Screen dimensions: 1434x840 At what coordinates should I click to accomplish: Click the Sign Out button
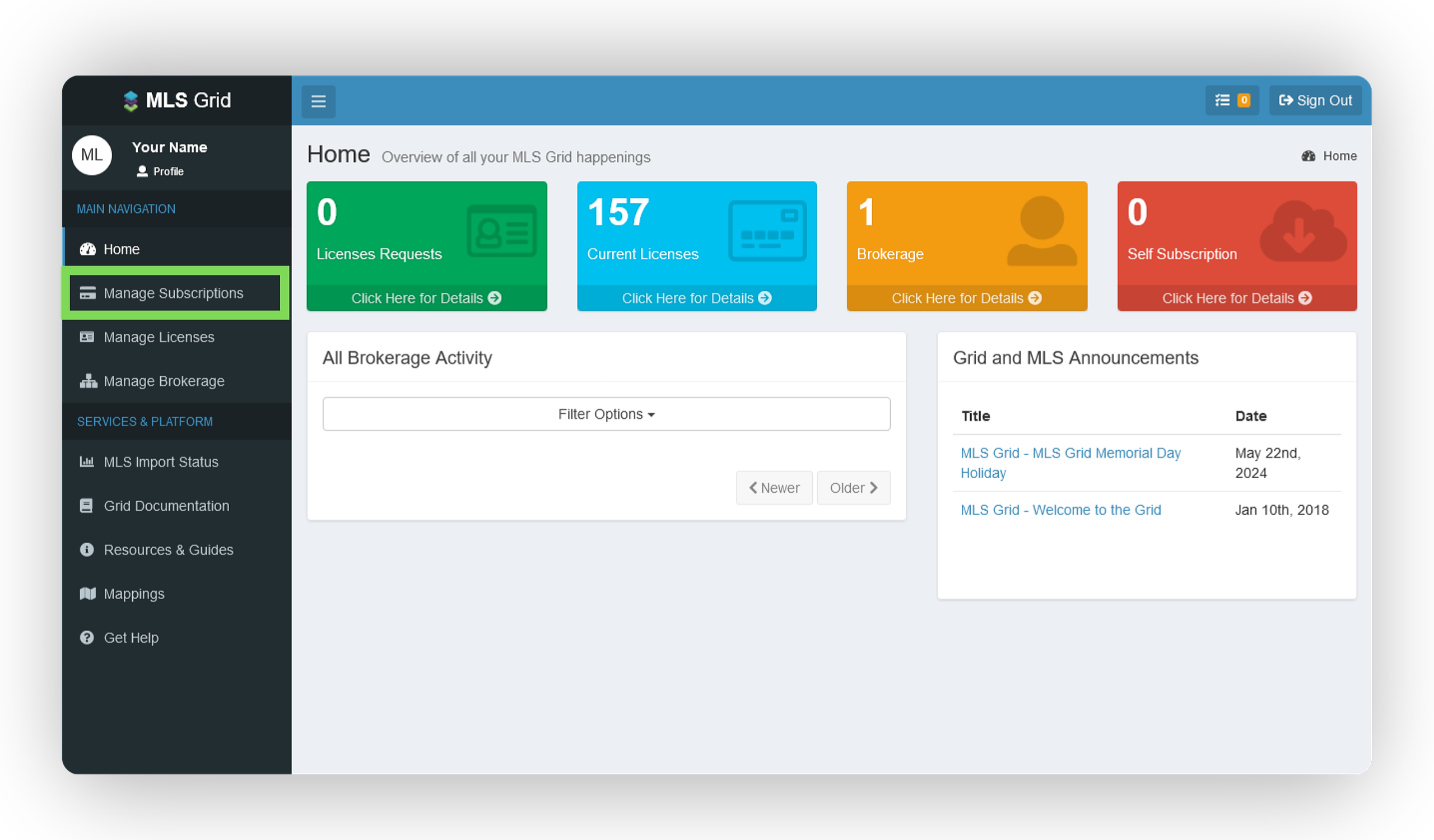pos(1315,100)
